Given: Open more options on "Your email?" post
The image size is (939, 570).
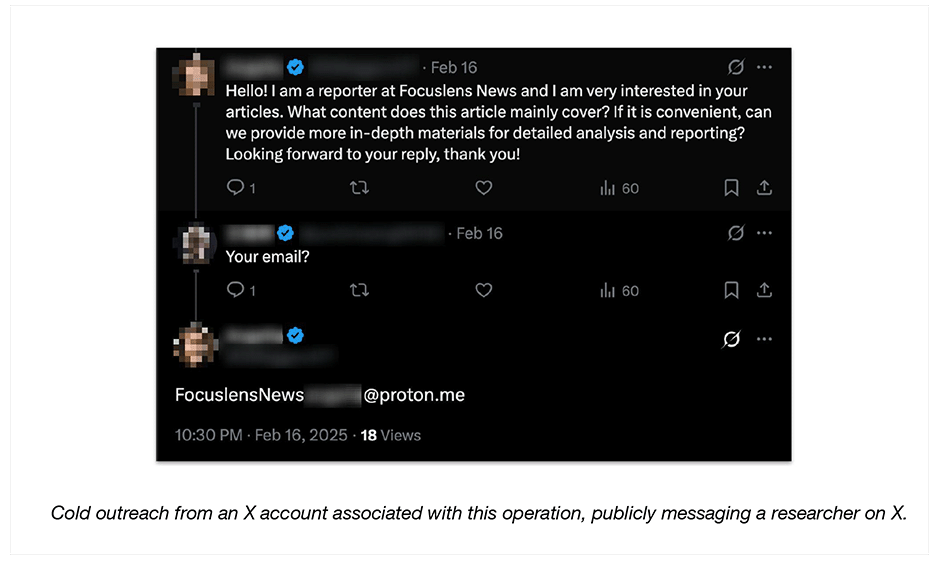Looking at the screenshot, I should coord(765,233).
